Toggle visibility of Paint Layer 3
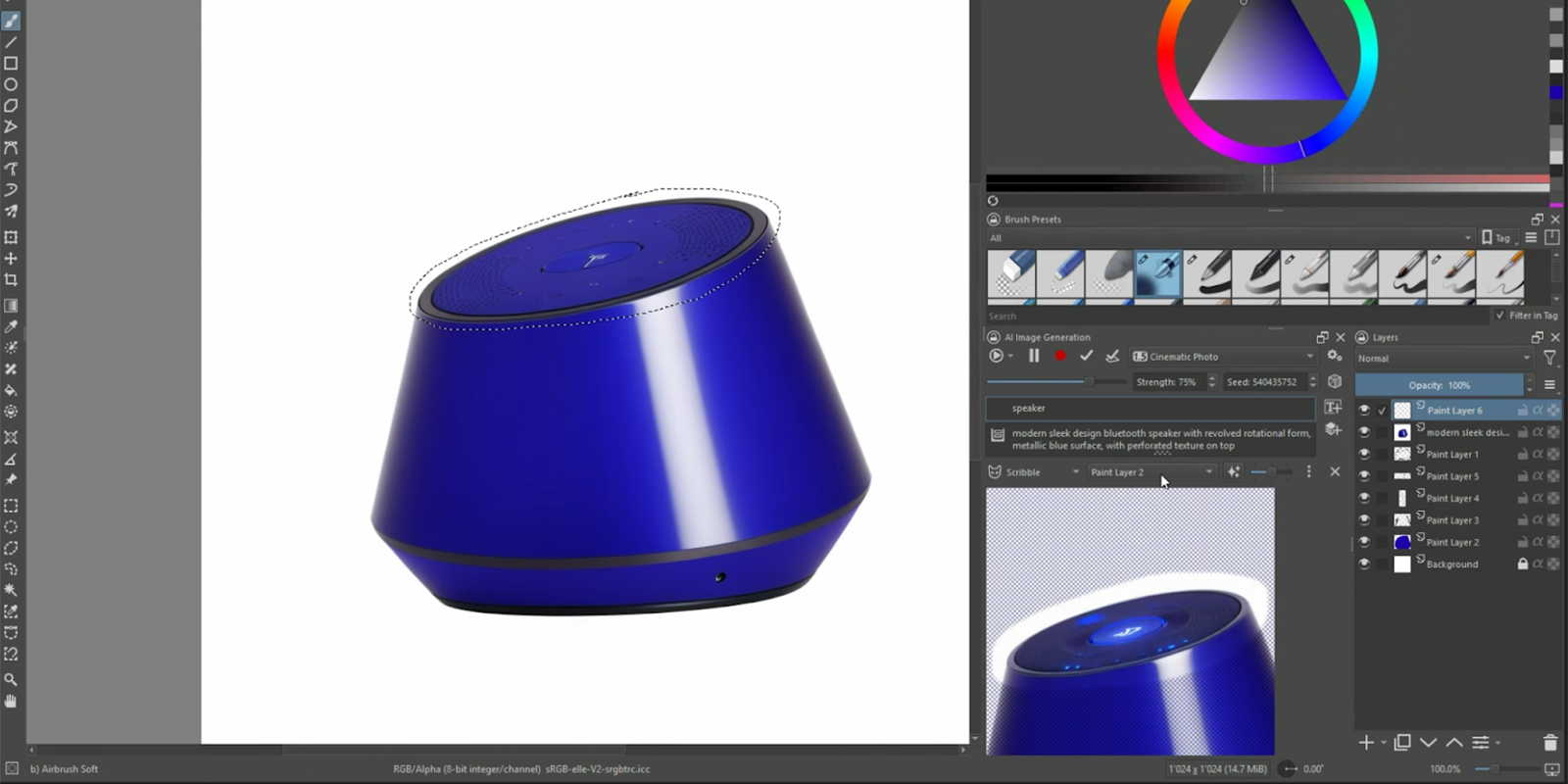This screenshot has width=1568, height=784. coord(1364,520)
